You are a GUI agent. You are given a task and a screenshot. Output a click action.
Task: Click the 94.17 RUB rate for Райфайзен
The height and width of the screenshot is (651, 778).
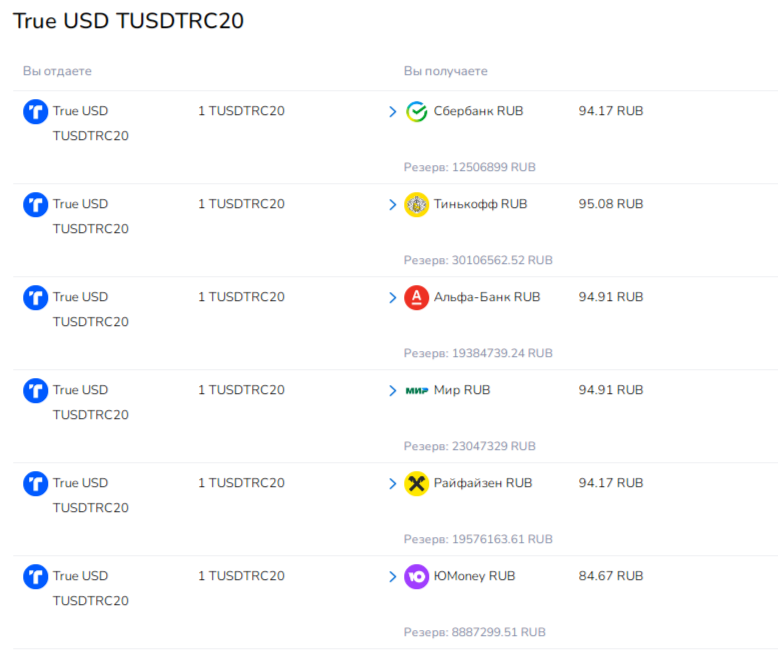click(611, 483)
